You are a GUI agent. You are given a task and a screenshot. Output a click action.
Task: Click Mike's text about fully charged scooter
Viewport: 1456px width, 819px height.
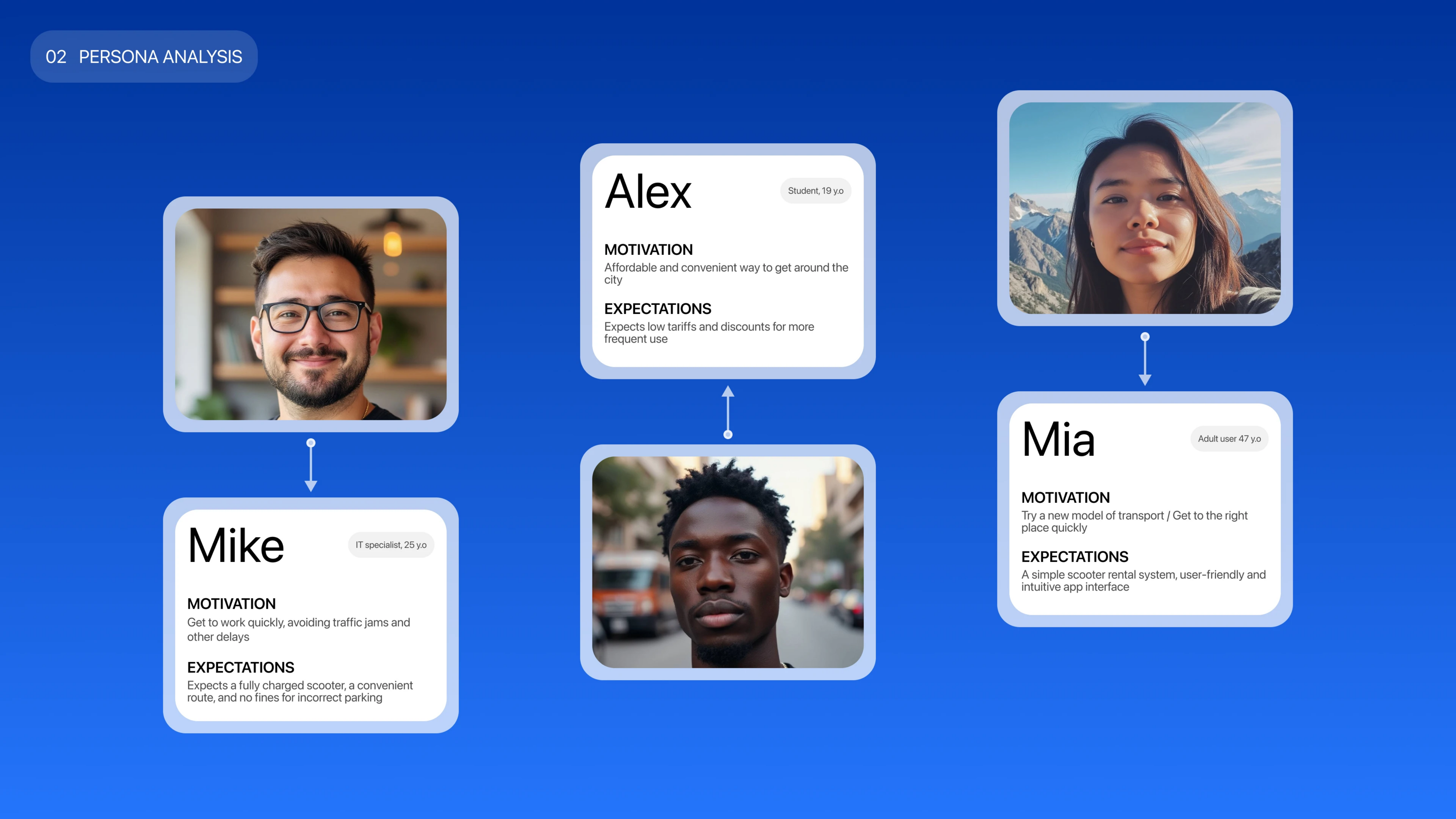tap(299, 691)
